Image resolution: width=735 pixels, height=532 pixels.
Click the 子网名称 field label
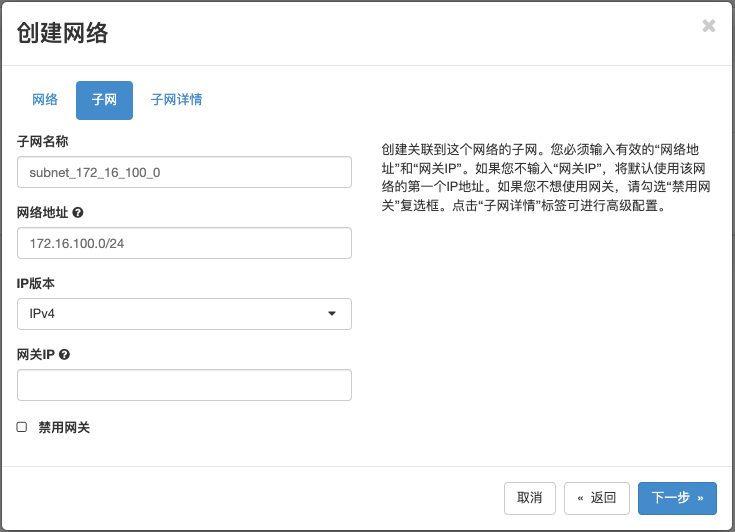coord(43,142)
